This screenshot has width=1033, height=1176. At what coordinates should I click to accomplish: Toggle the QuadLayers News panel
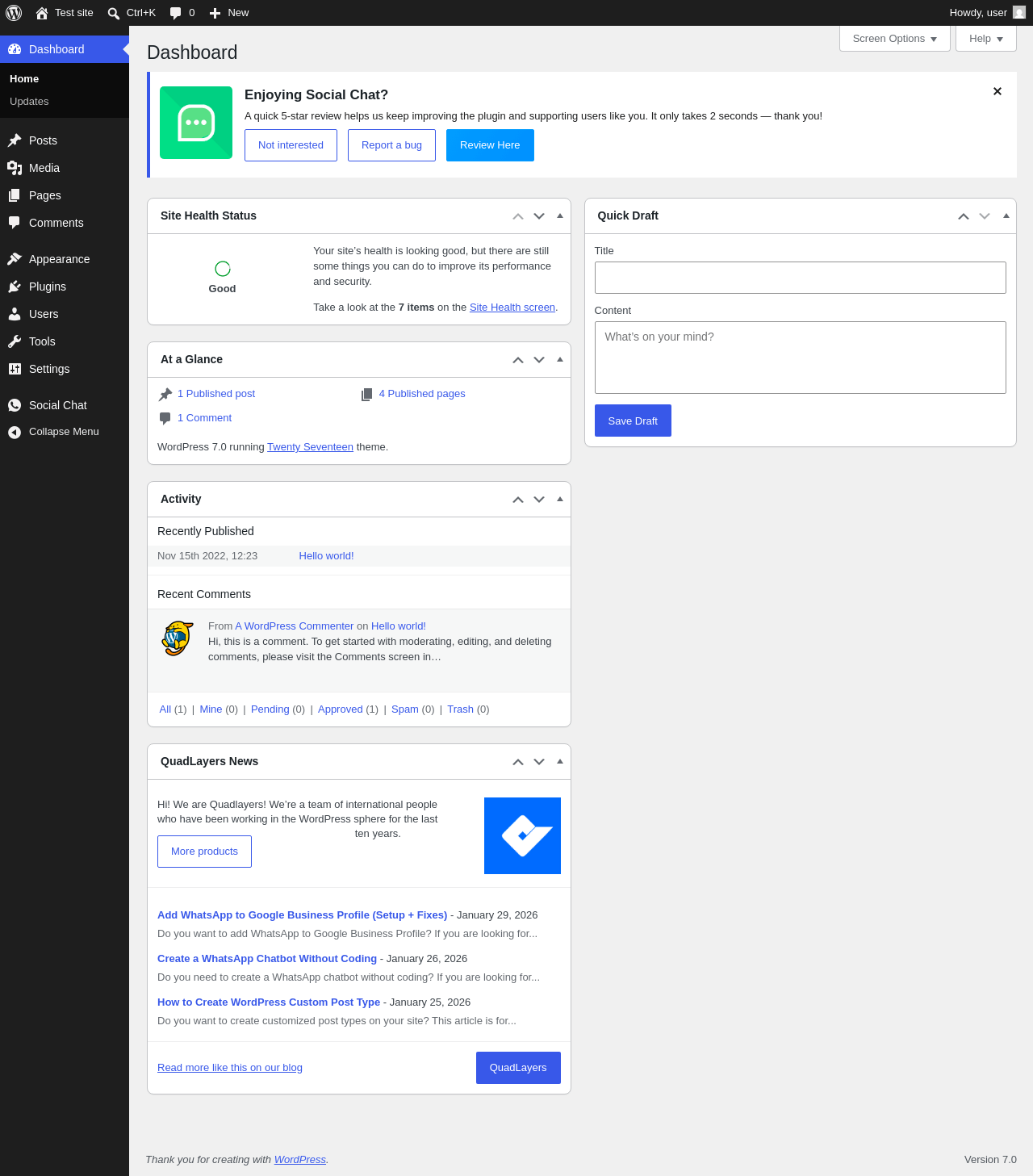(560, 761)
